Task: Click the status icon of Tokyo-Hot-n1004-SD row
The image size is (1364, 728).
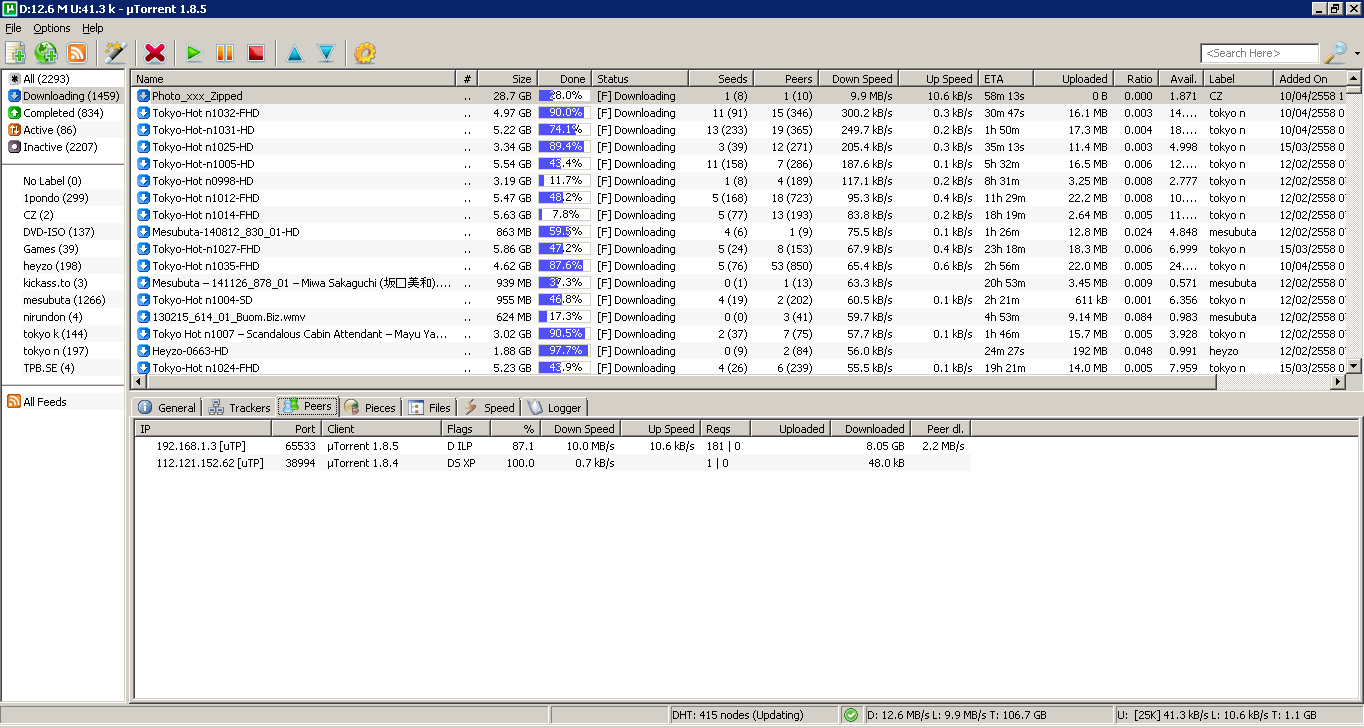Action: coord(143,300)
